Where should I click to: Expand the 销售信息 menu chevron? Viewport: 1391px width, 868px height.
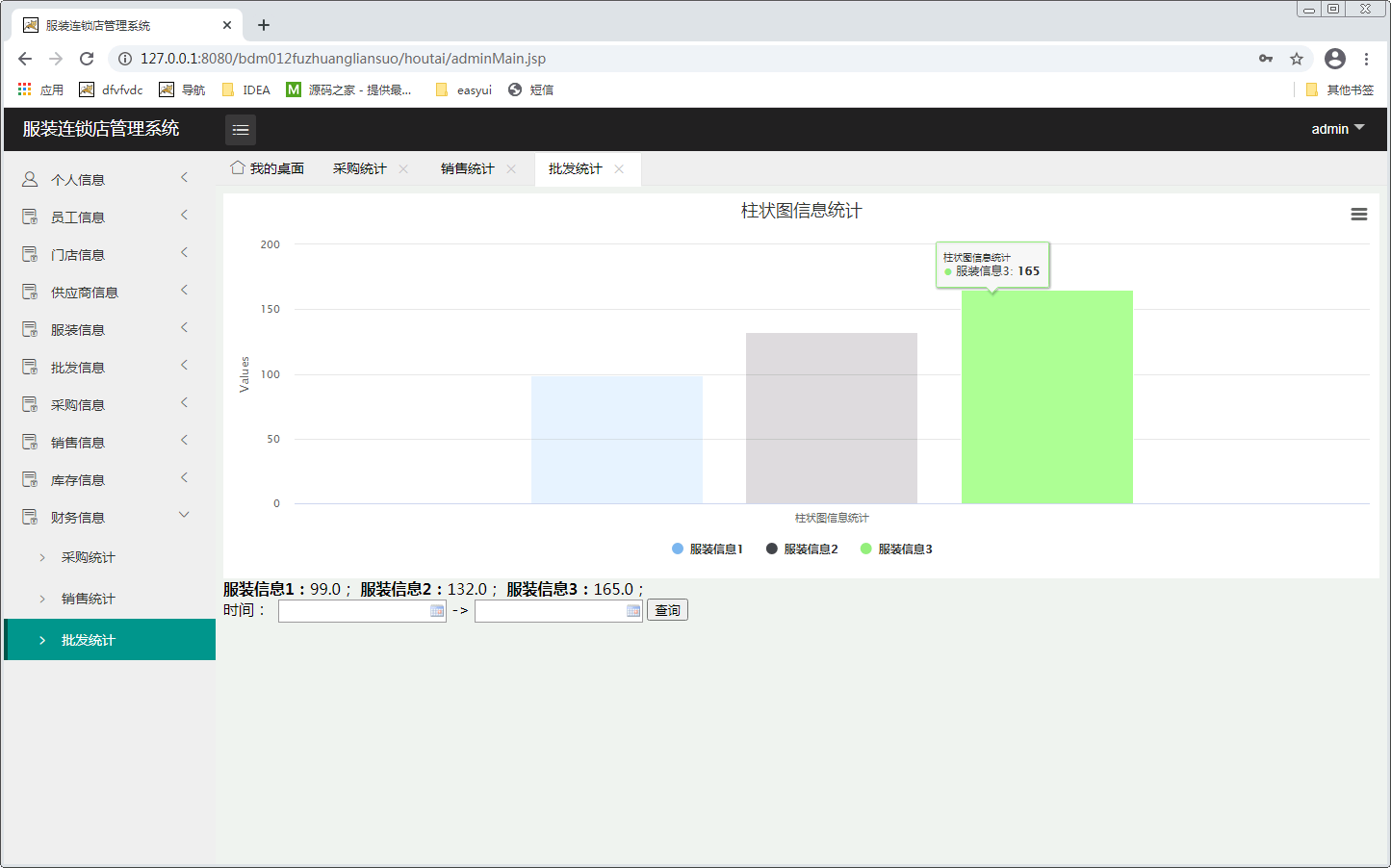184,440
